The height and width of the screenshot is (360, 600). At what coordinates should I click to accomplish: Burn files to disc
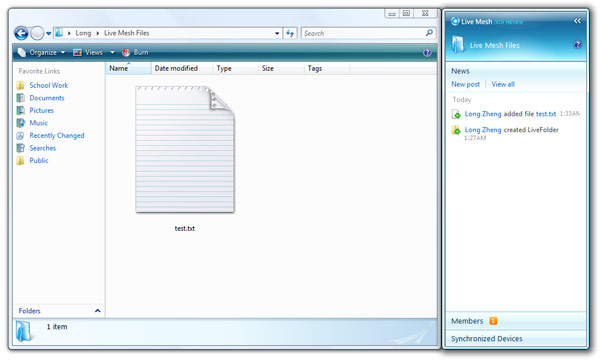135,52
